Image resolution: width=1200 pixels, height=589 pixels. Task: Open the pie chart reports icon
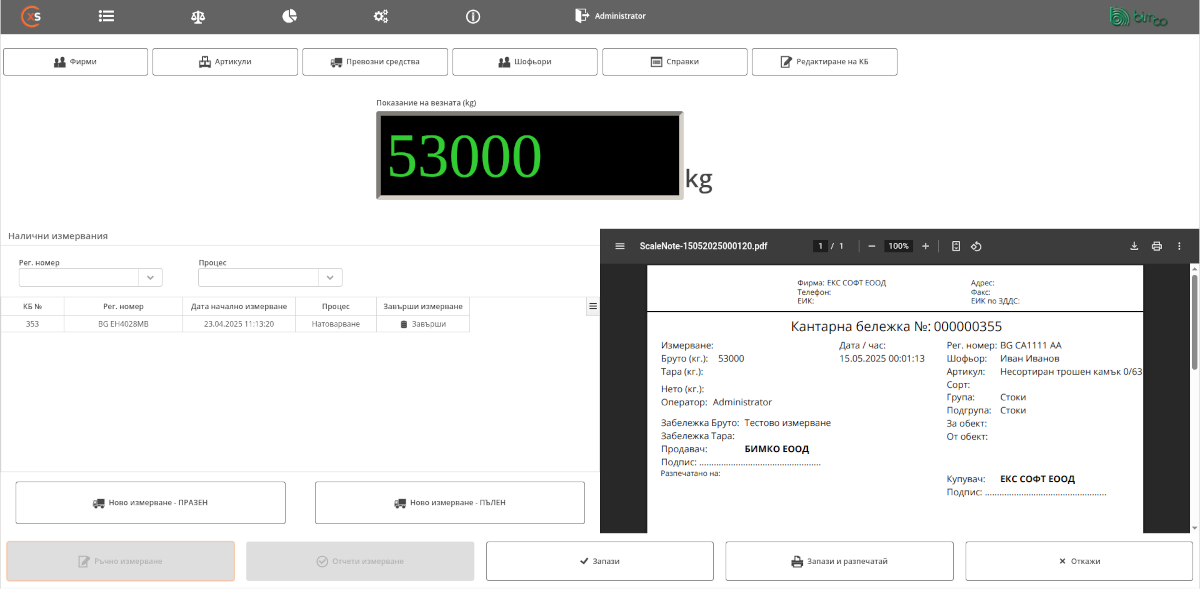pyautogui.click(x=289, y=16)
